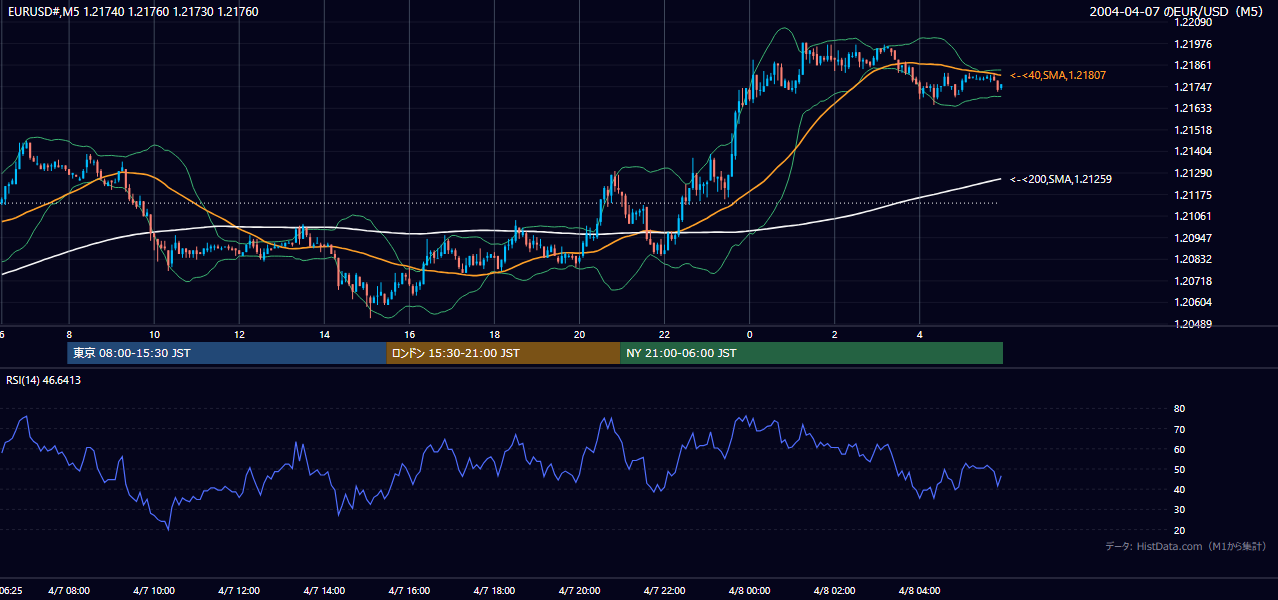Click RSI scale level 70

(1179, 429)
